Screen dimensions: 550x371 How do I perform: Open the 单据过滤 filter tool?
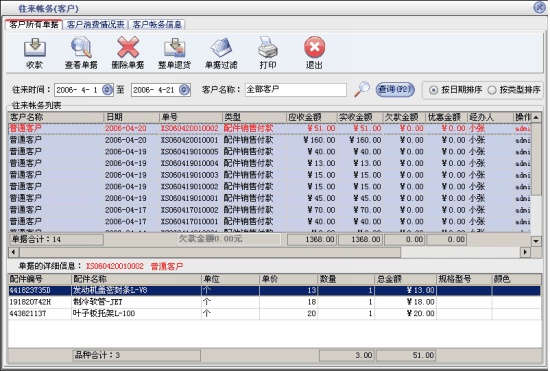[221, 48]
